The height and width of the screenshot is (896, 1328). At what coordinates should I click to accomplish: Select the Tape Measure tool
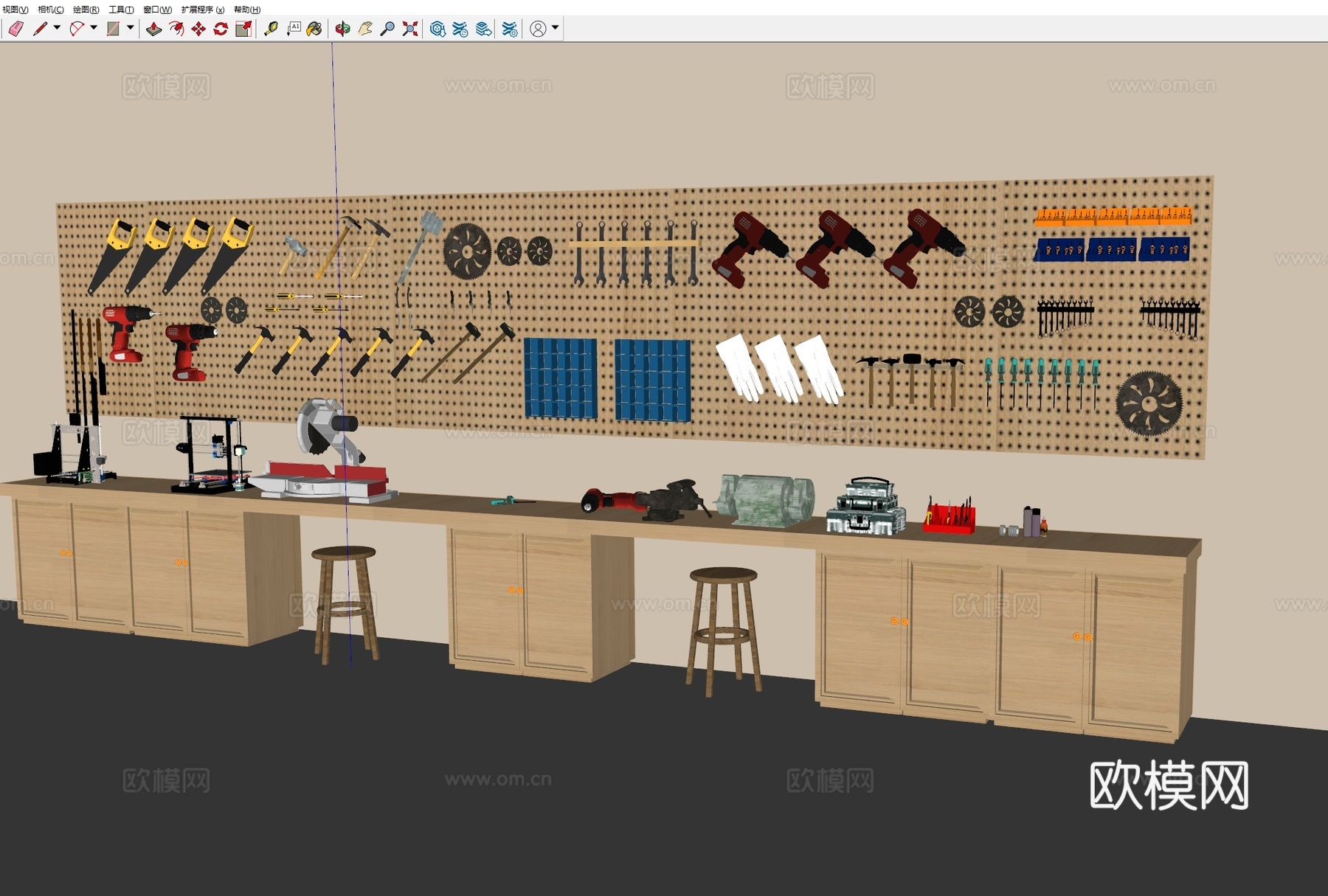point(271,29)
